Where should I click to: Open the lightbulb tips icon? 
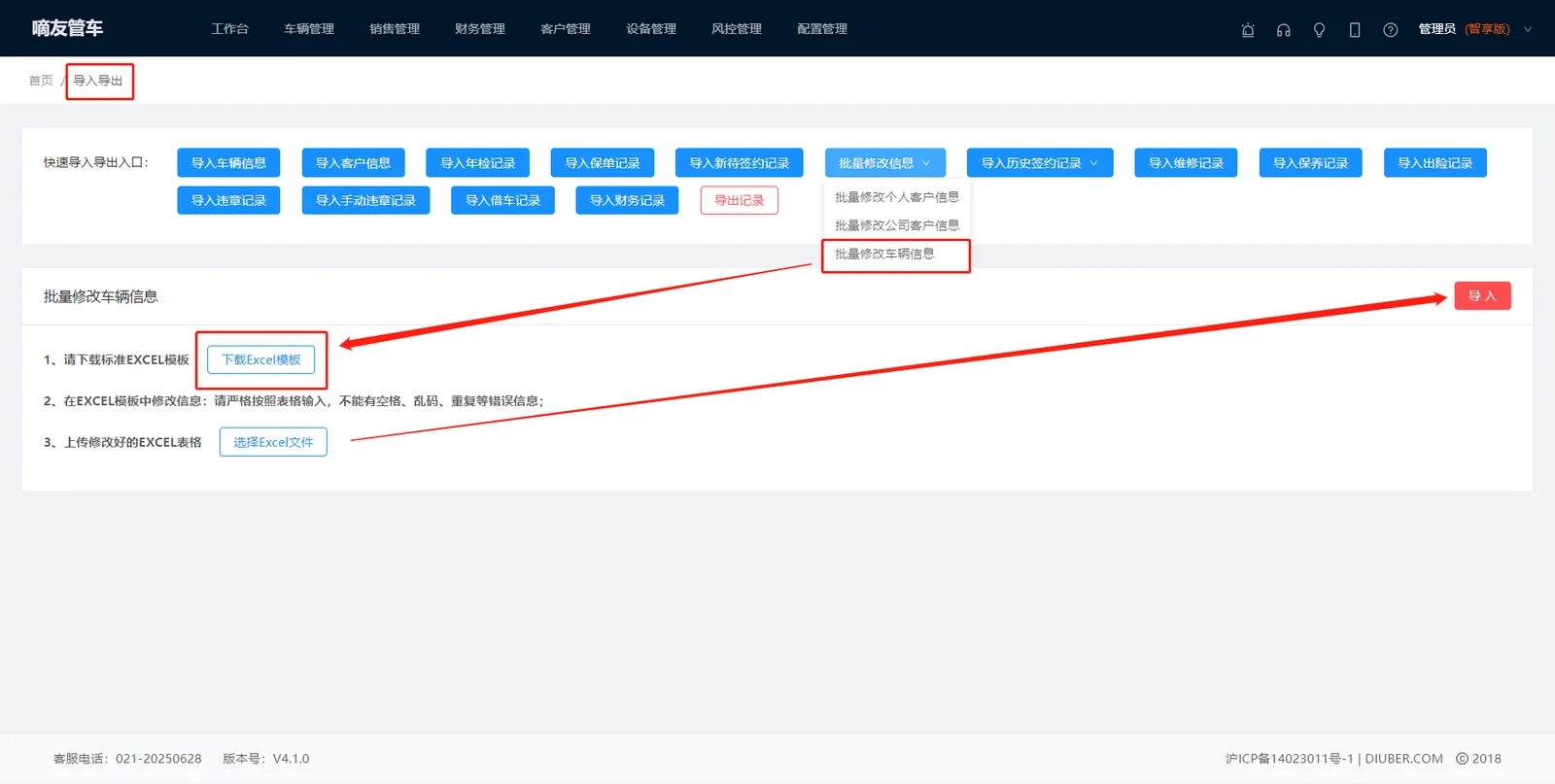coord(1319,30)
